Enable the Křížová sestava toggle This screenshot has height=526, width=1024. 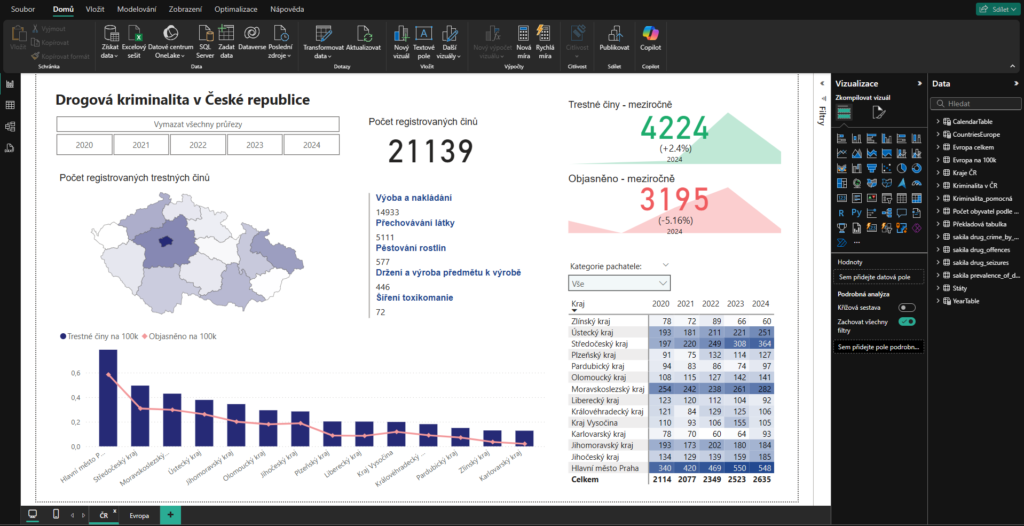(x=907, y=308)
